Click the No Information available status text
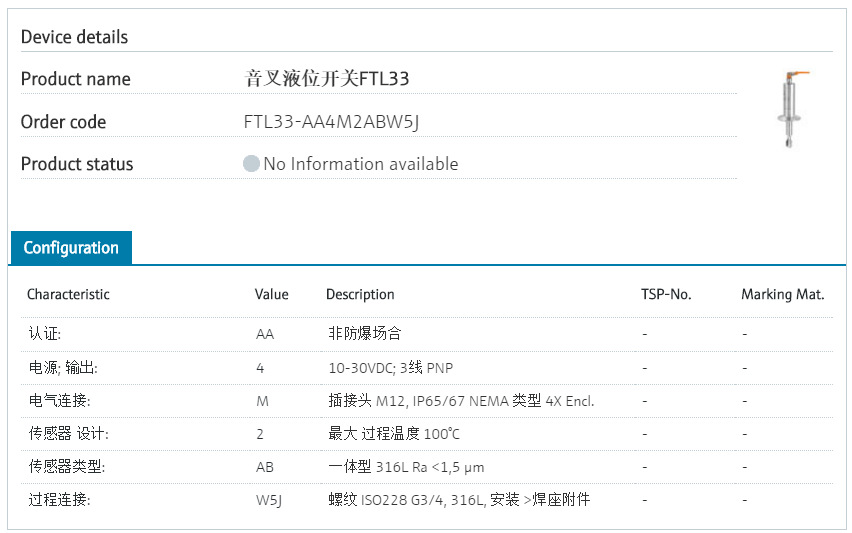The width and height of the screenshot is (852, 533). point(361,164)
